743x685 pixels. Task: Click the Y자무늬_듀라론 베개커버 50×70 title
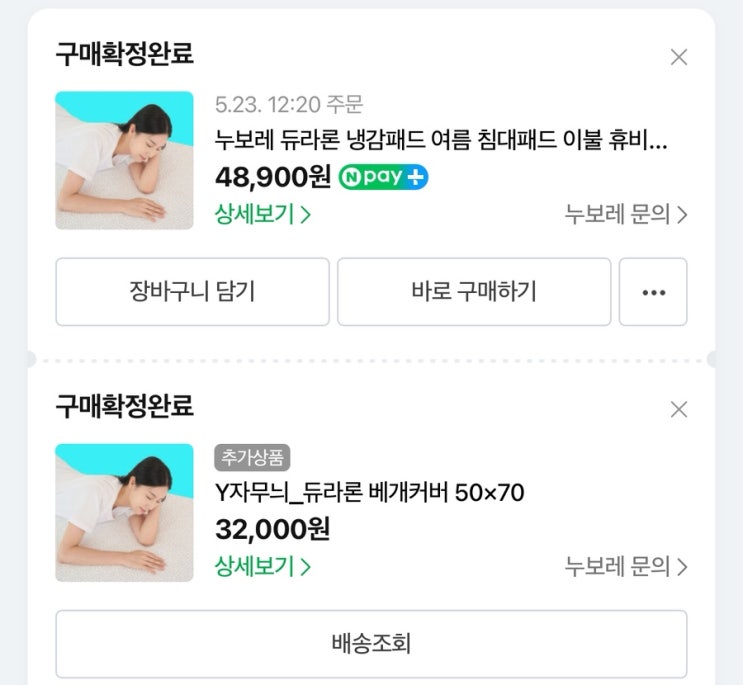(x=370, y=492)
